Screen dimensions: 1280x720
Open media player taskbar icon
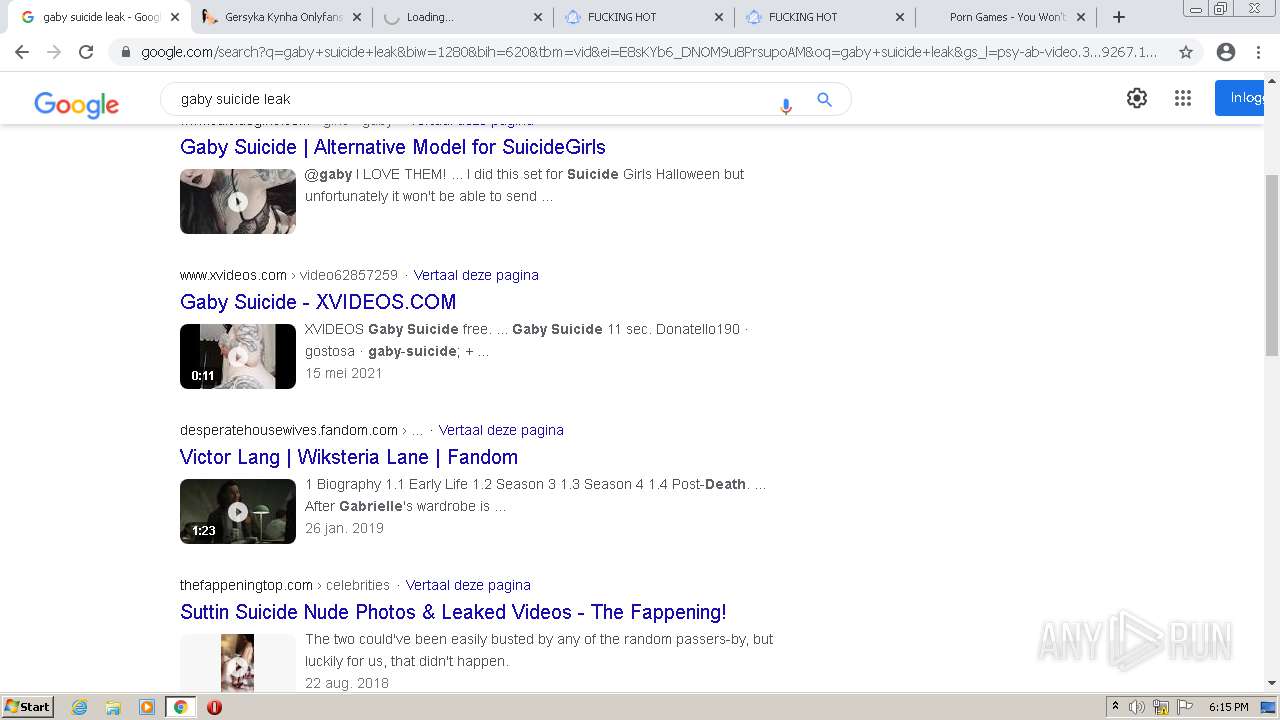147,707
